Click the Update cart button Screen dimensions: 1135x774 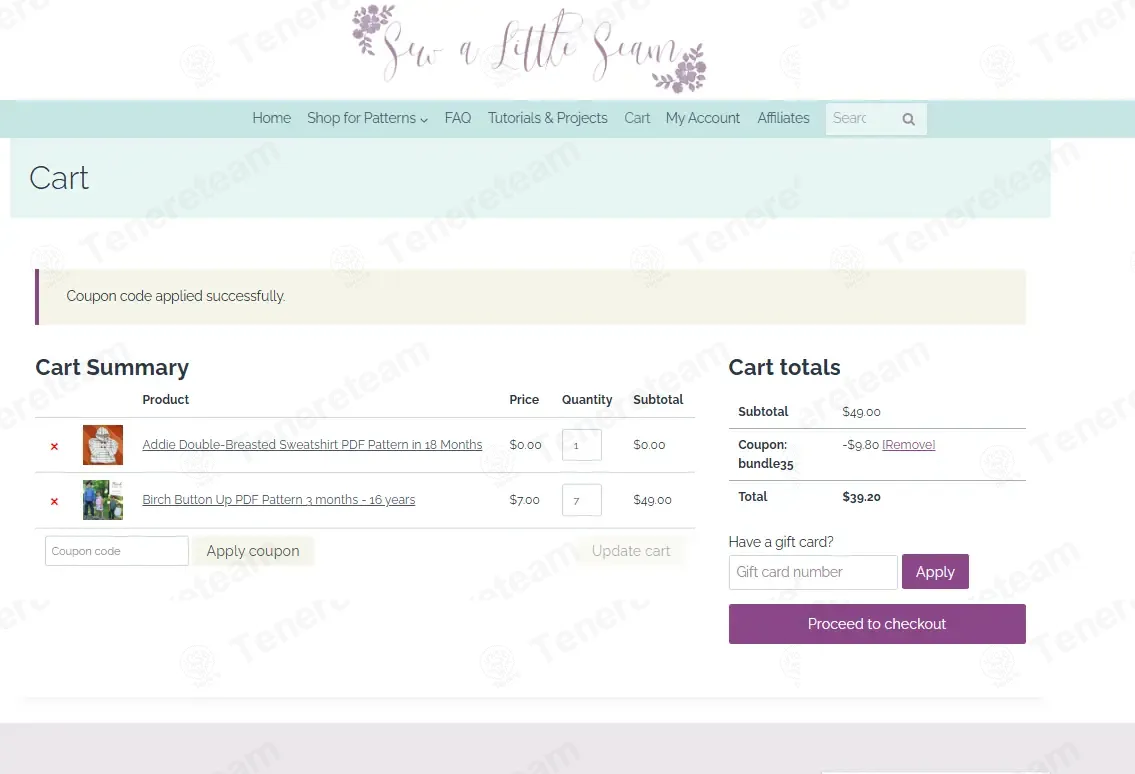tap(630, 551)
